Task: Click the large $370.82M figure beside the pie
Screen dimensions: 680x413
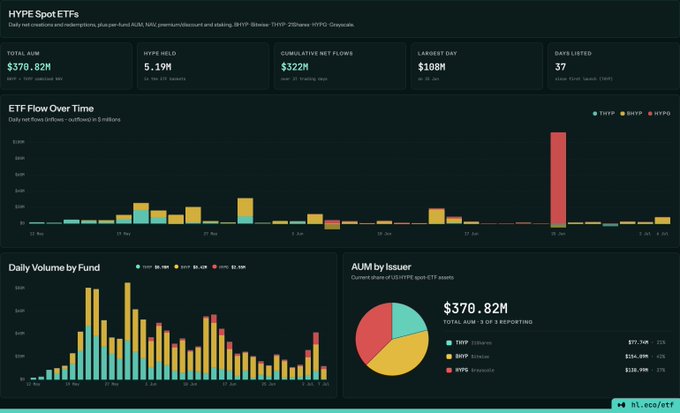Action: click(475, 308)
